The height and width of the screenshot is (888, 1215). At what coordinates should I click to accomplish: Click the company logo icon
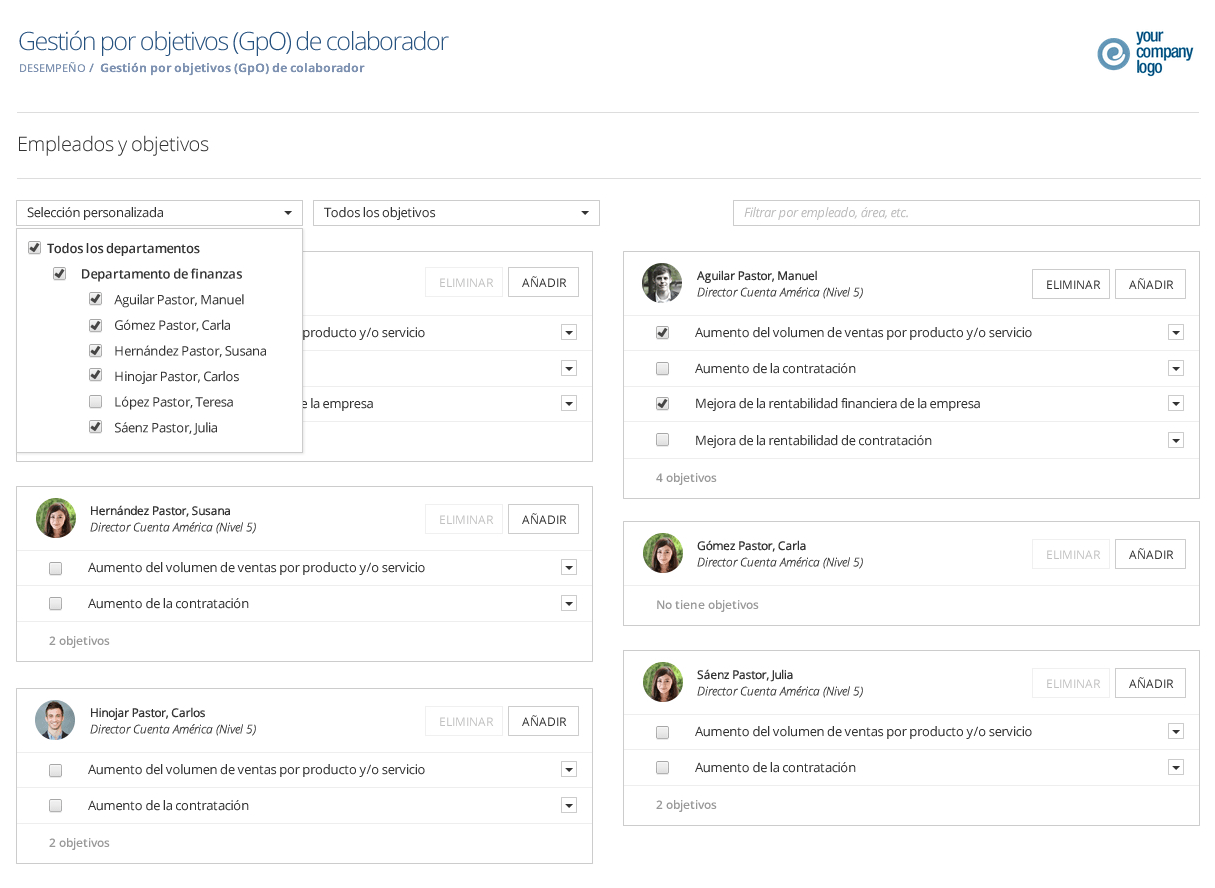[1113, 54]
